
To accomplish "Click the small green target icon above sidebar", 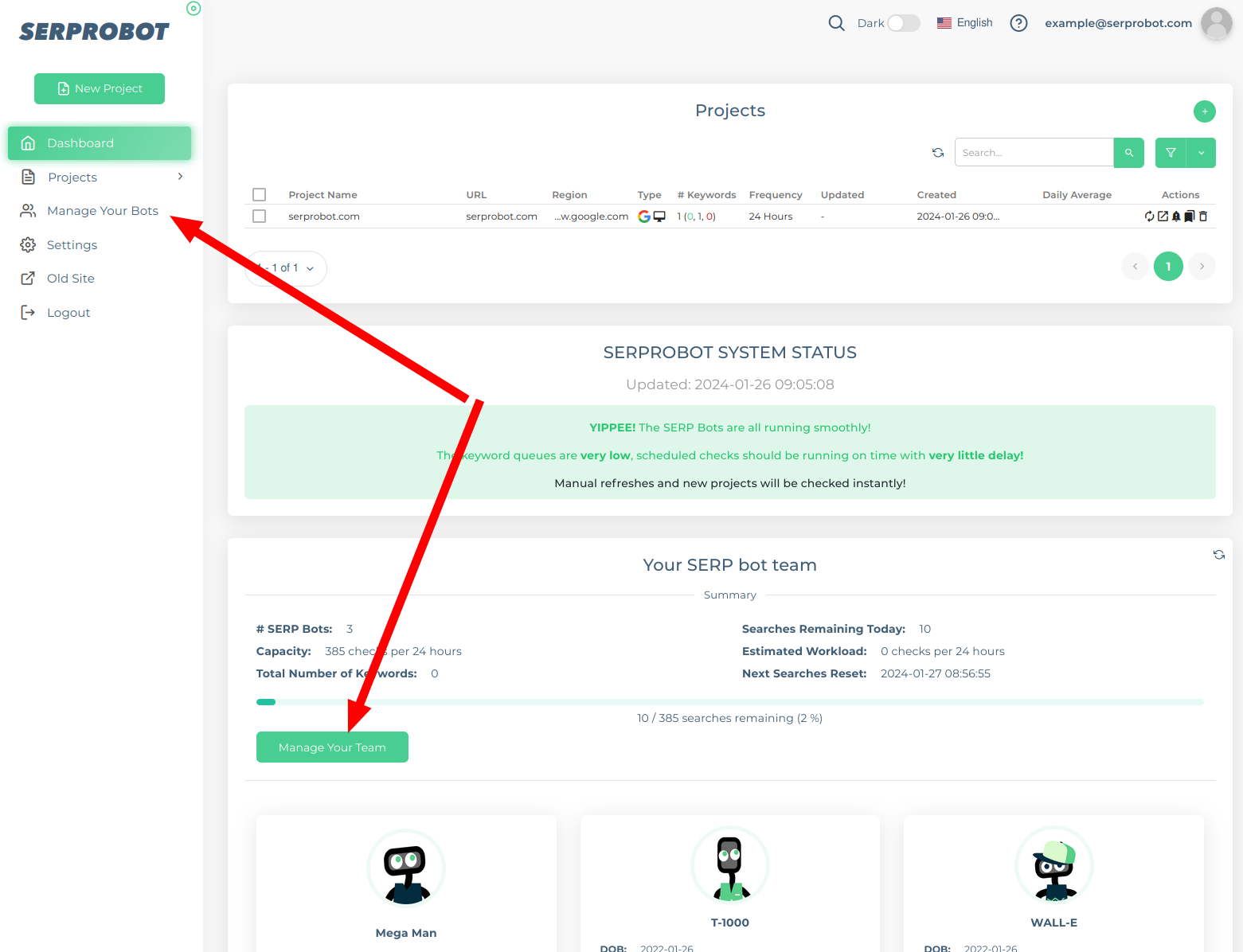I will 193,9.
